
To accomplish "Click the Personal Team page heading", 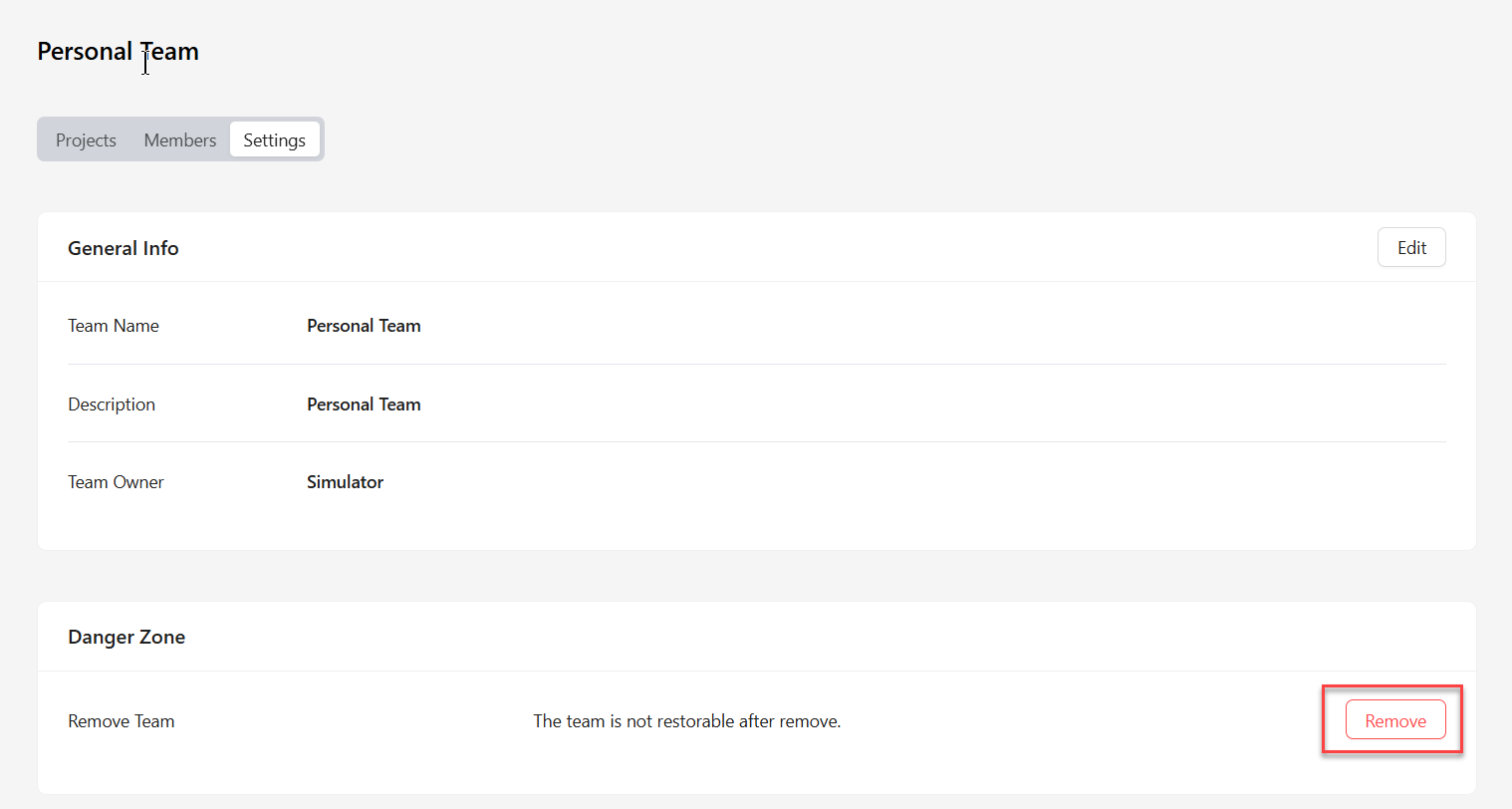I will 118,52.
